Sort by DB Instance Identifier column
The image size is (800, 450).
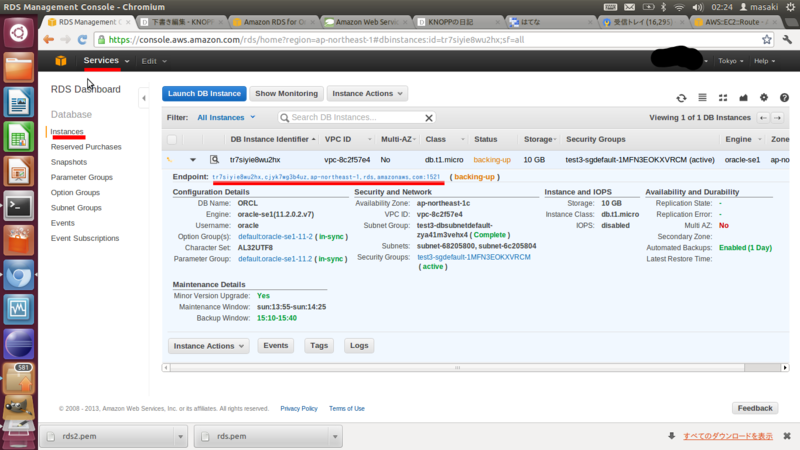272,139
